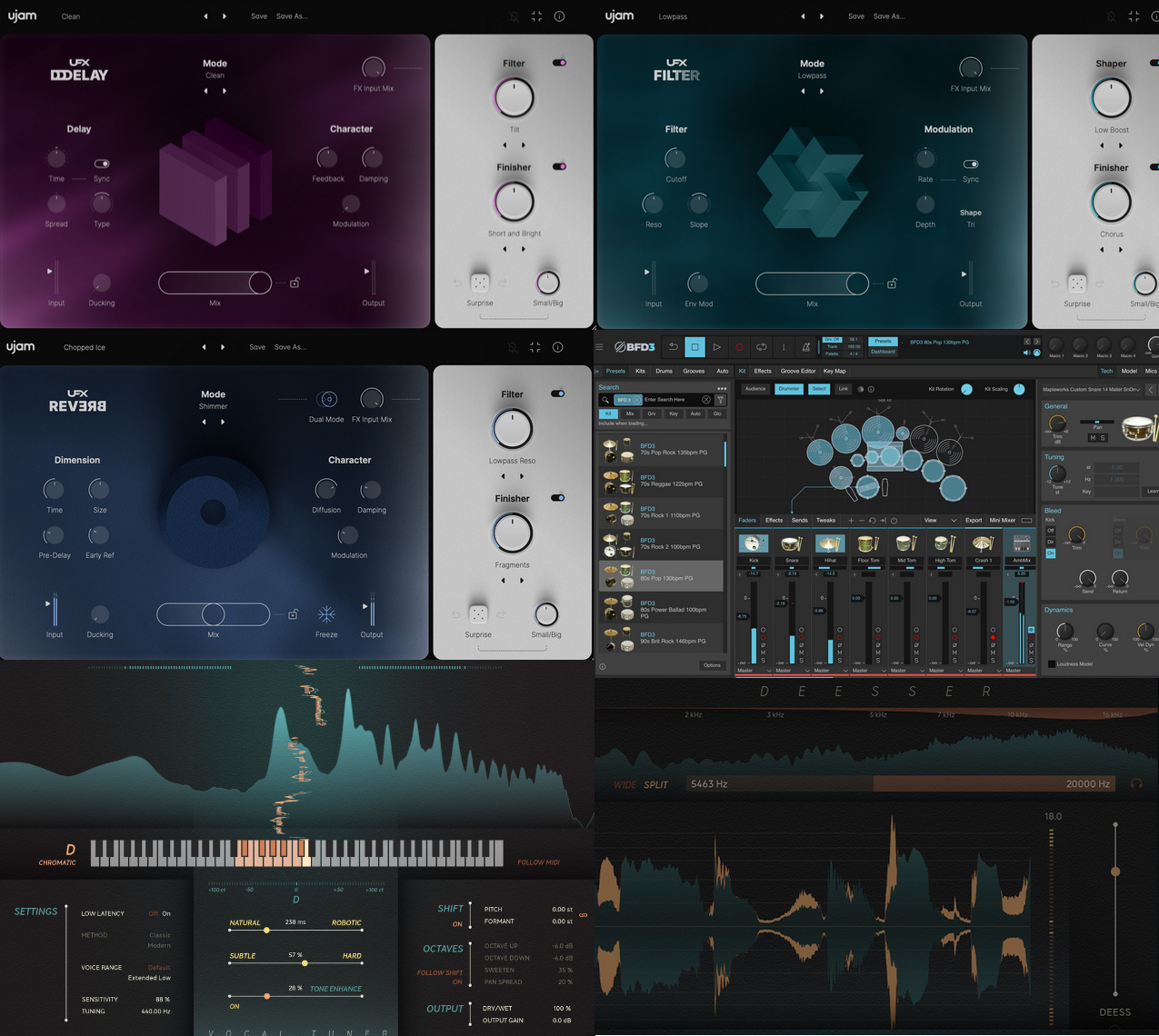Click Save As in the UFX Delay header
The image size is (1159, 1036).
292,16
